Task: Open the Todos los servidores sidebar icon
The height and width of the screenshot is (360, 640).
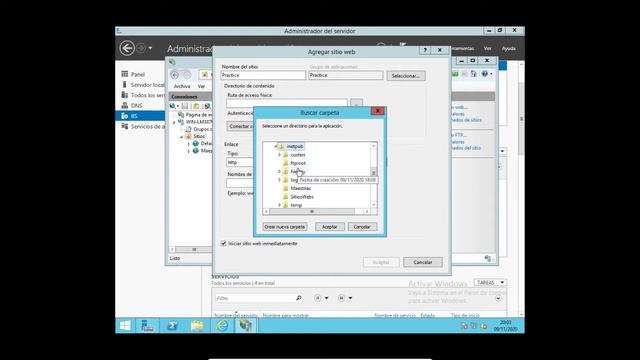Action: point(124,95)
